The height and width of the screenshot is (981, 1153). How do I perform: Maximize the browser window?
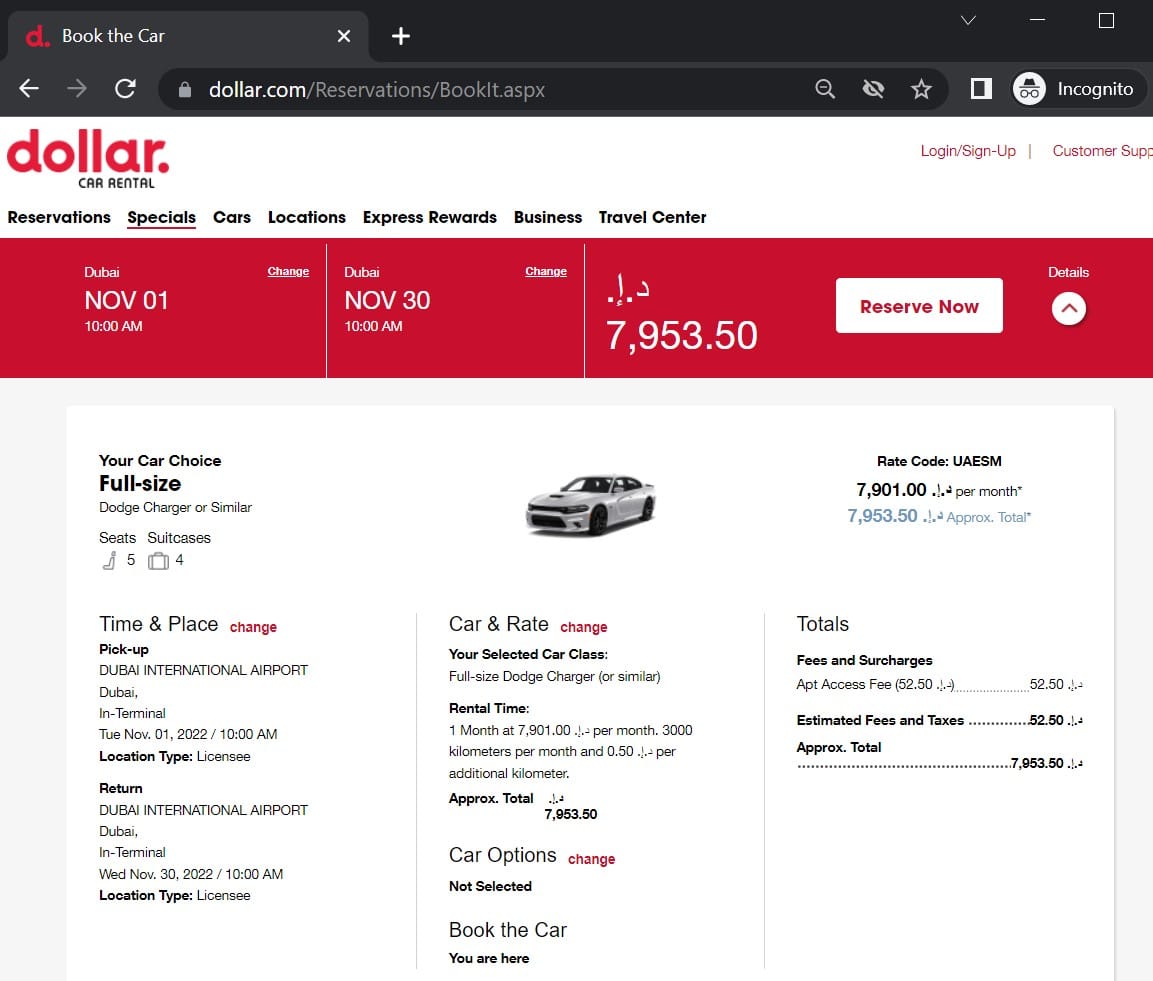coord(1106,20)
